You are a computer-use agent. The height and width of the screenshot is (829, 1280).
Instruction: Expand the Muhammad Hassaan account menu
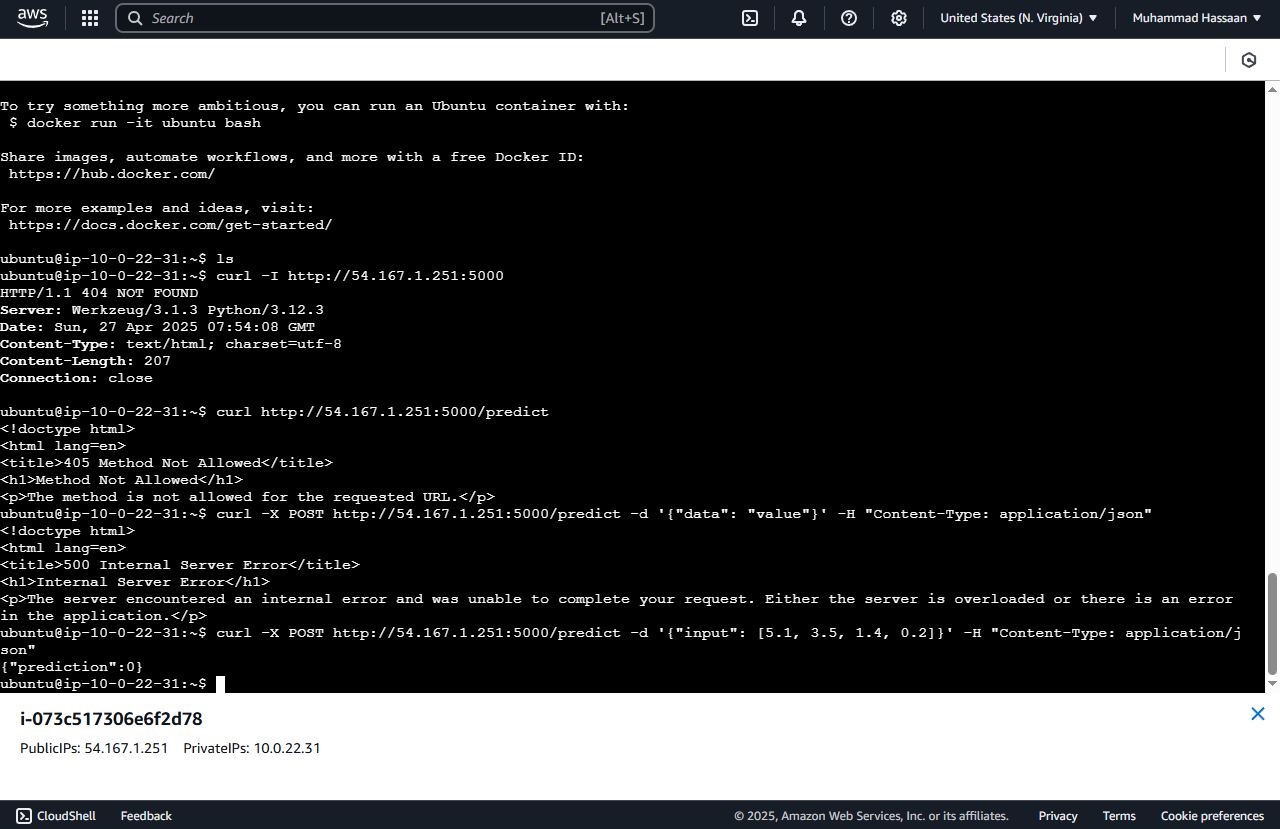(1197, 18)
